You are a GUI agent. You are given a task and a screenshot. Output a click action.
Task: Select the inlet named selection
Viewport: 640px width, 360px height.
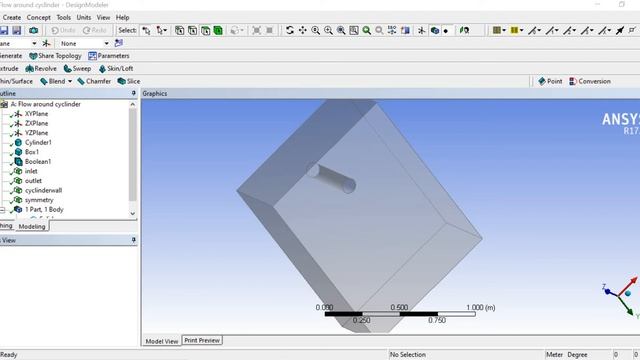(x=31, y=171)
